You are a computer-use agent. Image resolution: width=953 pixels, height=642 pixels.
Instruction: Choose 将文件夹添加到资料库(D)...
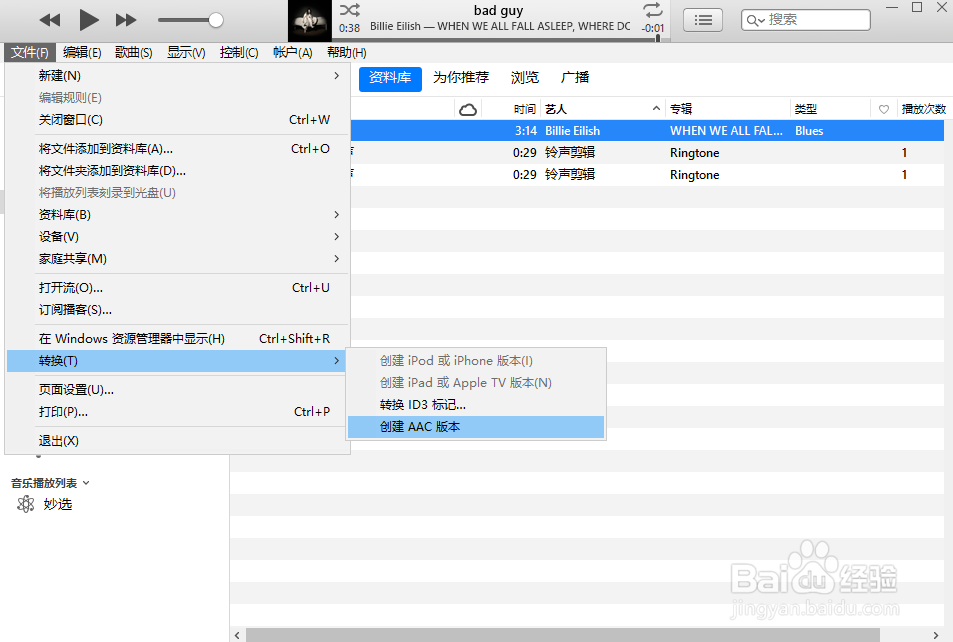point(177,171)
